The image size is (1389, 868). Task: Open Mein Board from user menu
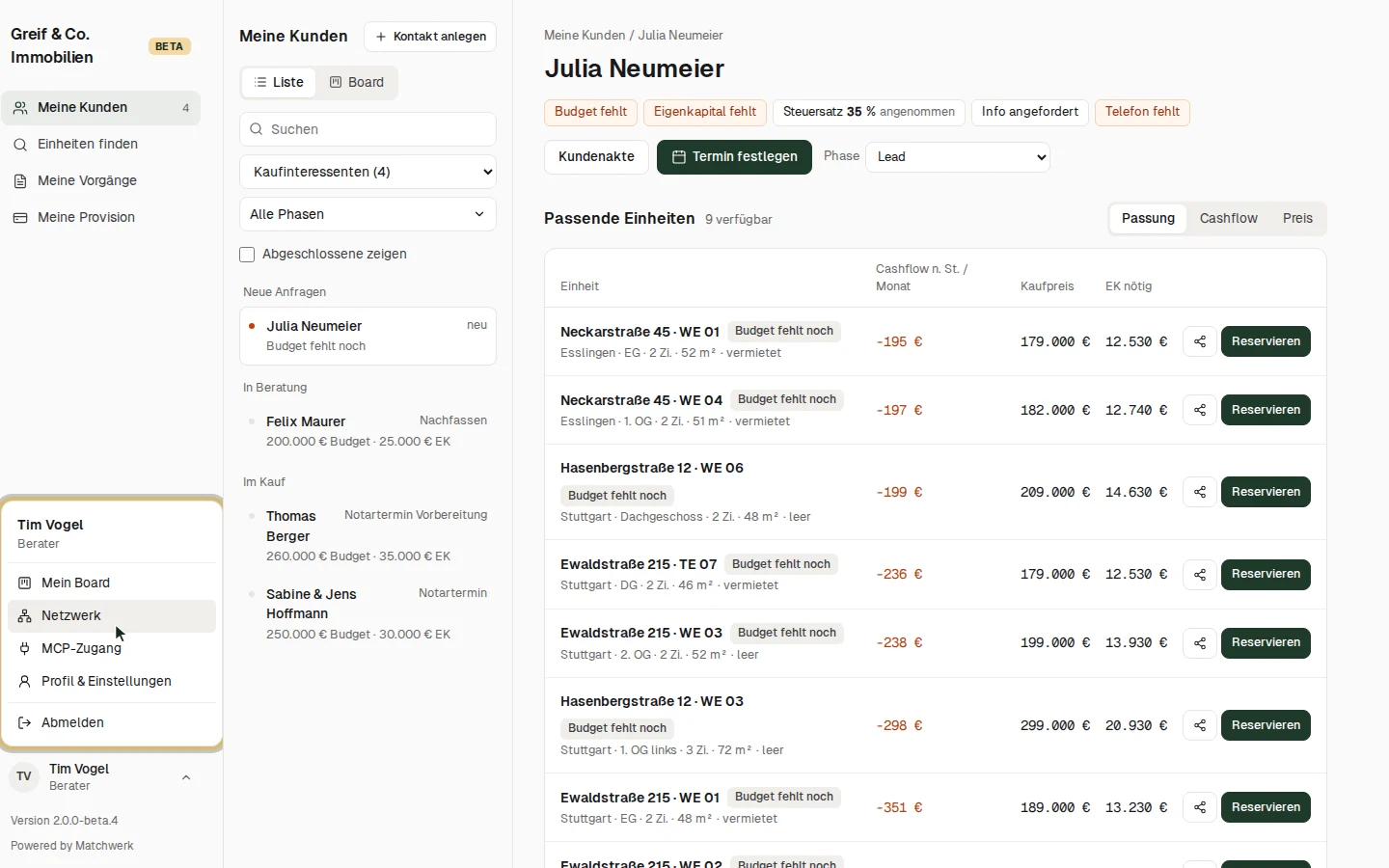click(112, 583)
